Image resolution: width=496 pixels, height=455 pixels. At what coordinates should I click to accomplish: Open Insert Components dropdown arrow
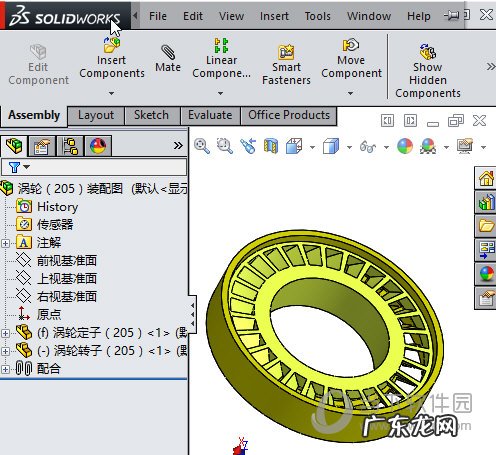pyautogui.click(x=112, y=93)
